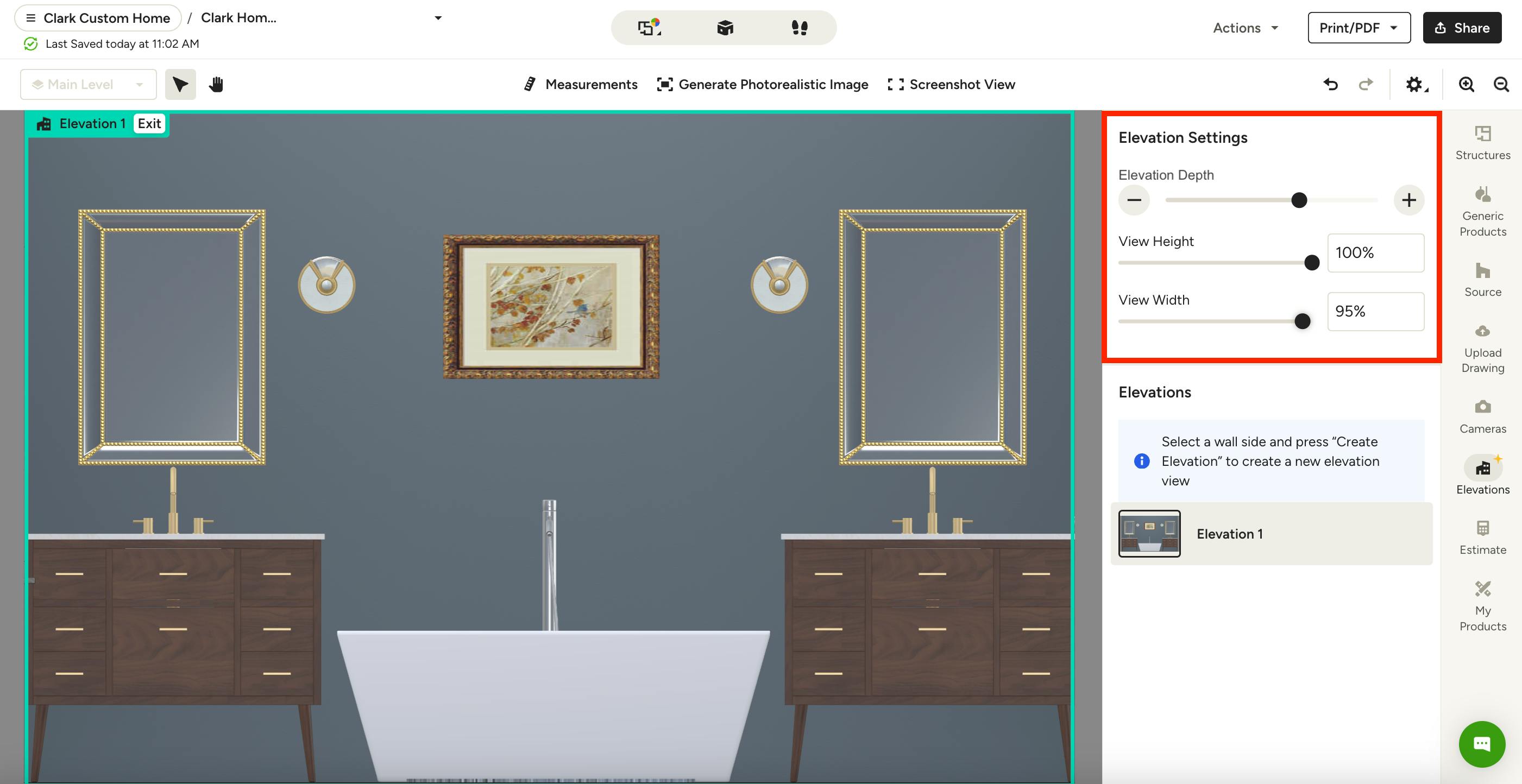This screenshot has height=784, width=1522.
Task: Open the Upload Drawing panel
Action: tap(1482, 345)
